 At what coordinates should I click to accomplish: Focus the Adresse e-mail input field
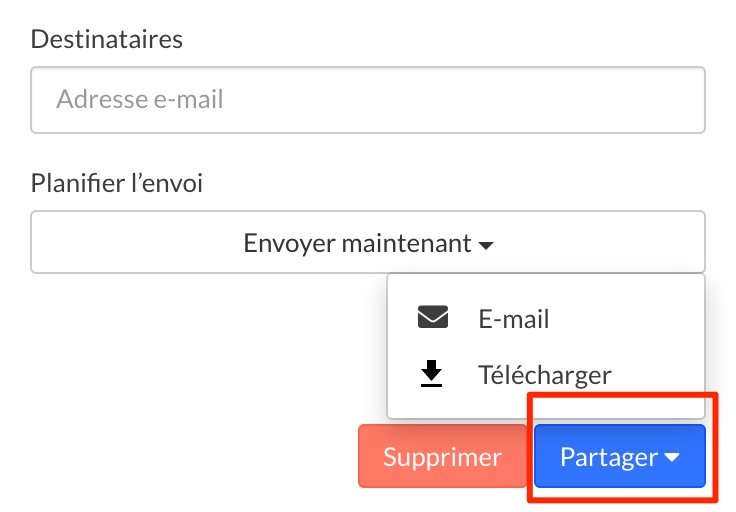pyautogui.click(x=368, y=100)
